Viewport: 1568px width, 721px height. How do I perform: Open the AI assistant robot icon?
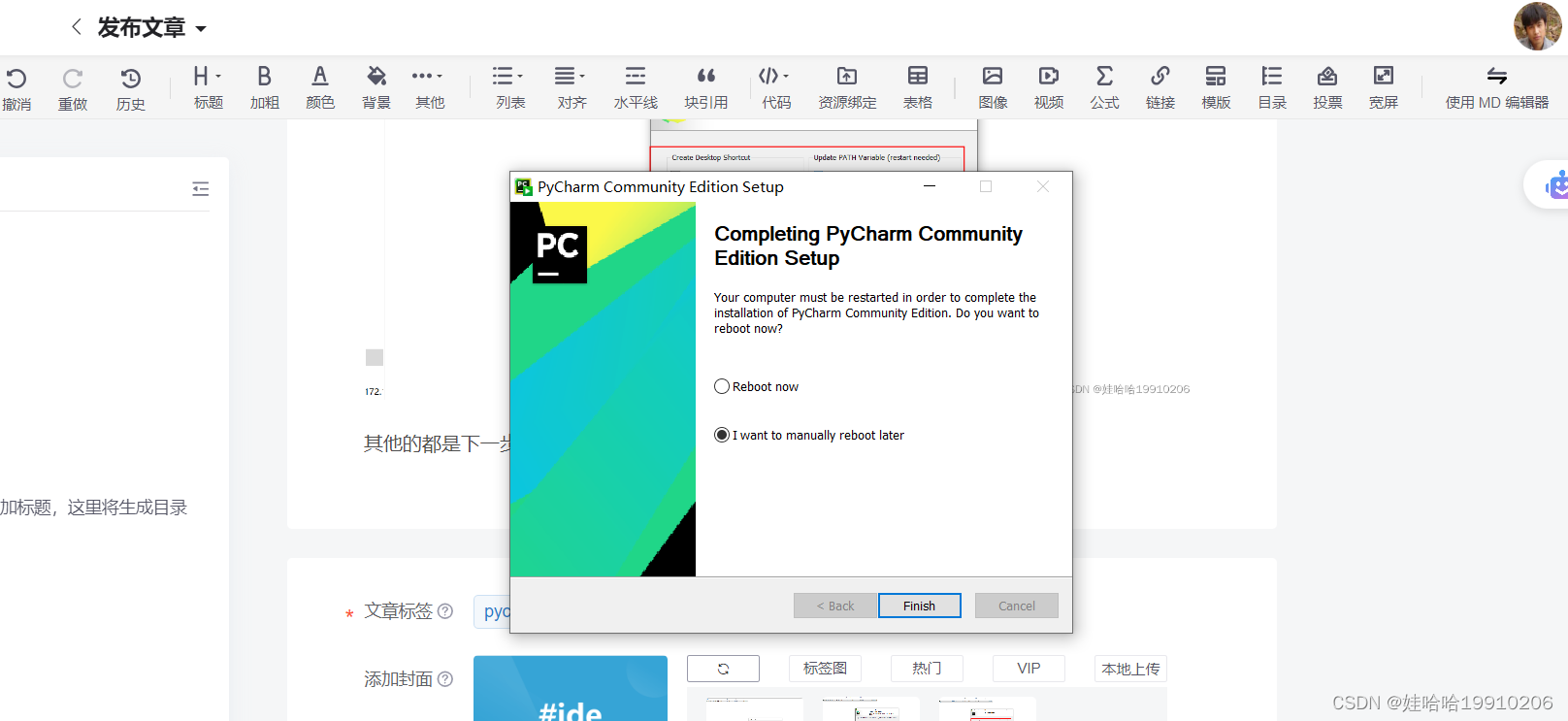(x=1556, y=184)
